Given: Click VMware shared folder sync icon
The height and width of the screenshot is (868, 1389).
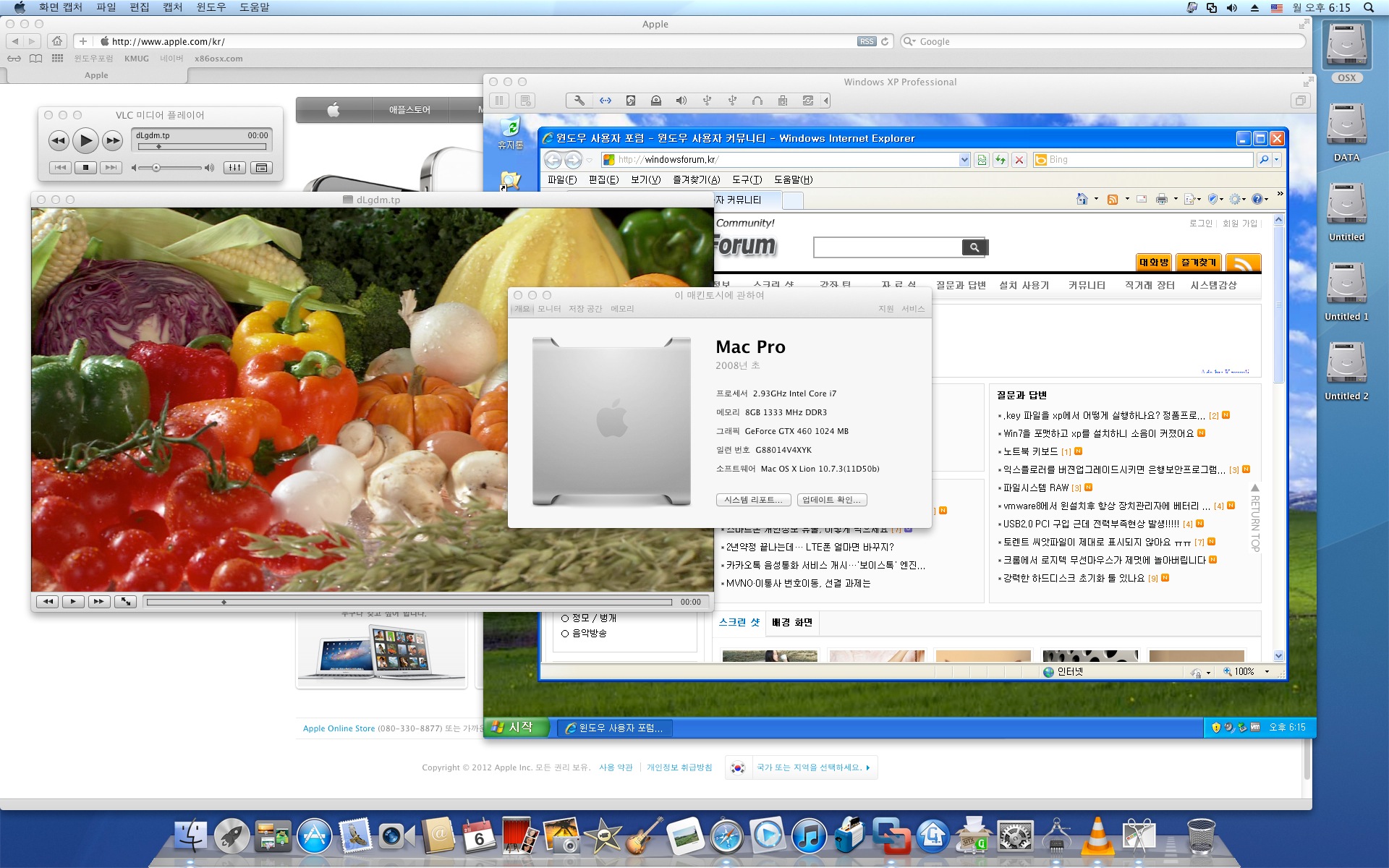Looking at the screenshot, I should coord(808,101).
